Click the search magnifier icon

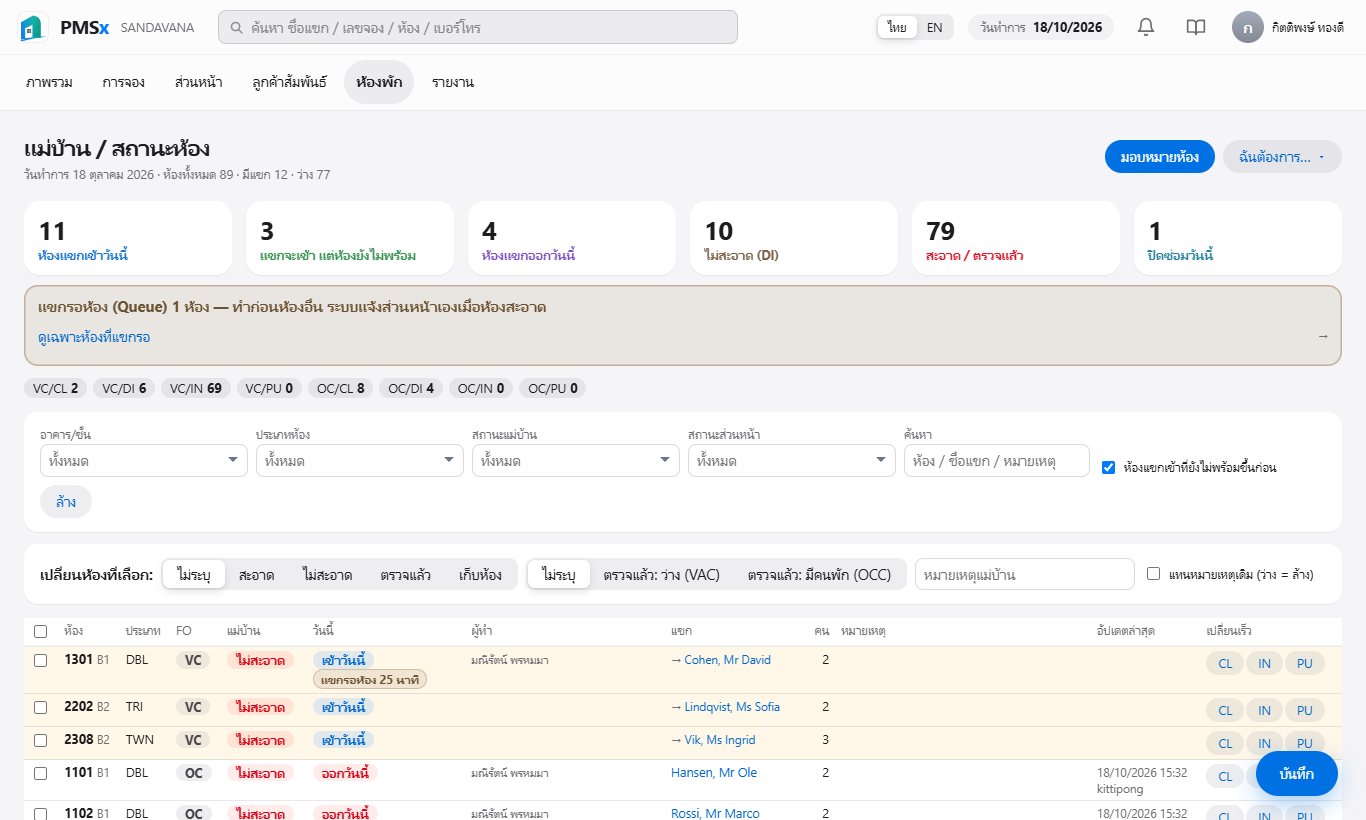(x=236, y=28)
